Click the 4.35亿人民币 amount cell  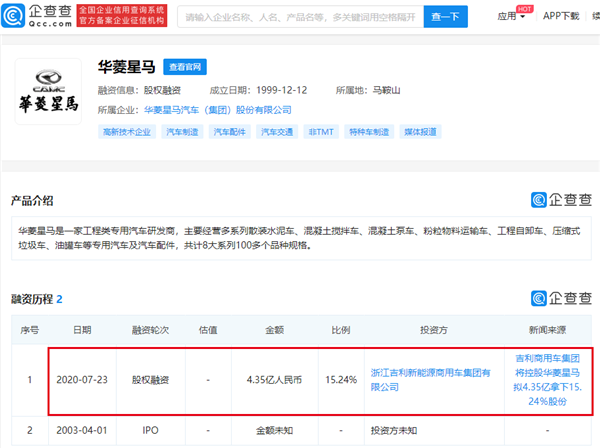click(274, 380)
